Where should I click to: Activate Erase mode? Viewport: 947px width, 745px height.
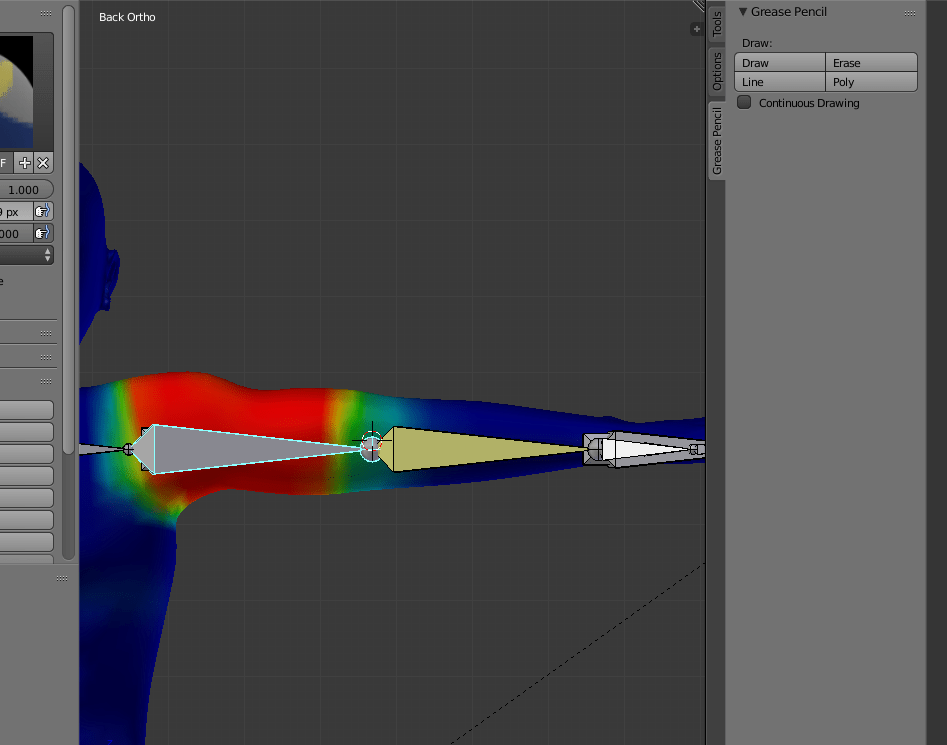pos(871,62)
